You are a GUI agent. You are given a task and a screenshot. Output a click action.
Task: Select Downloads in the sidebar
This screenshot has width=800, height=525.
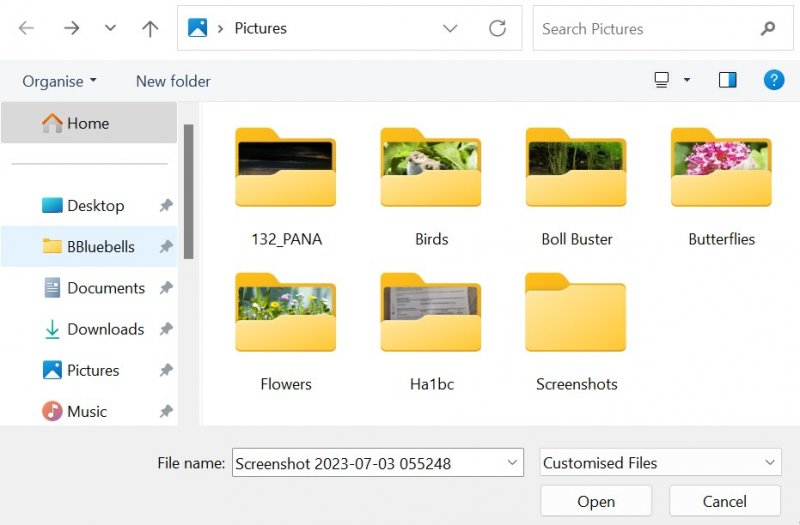(x=105, y=329)
